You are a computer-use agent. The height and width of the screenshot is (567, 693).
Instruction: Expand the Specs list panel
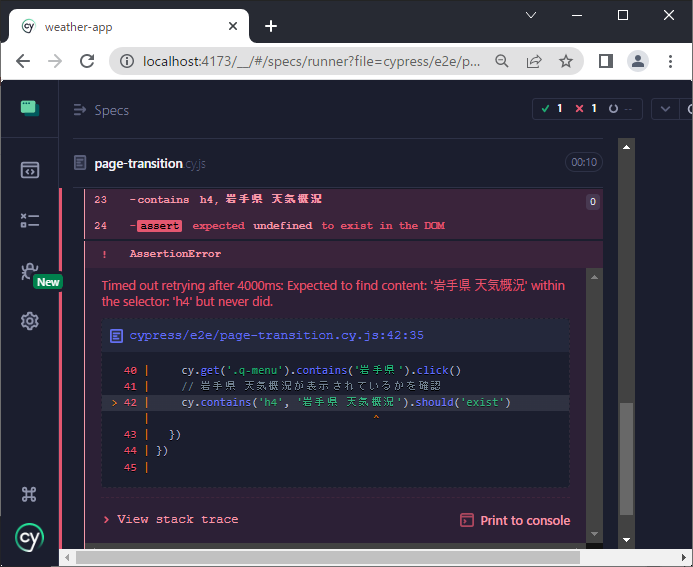click(x=101, y=110)
